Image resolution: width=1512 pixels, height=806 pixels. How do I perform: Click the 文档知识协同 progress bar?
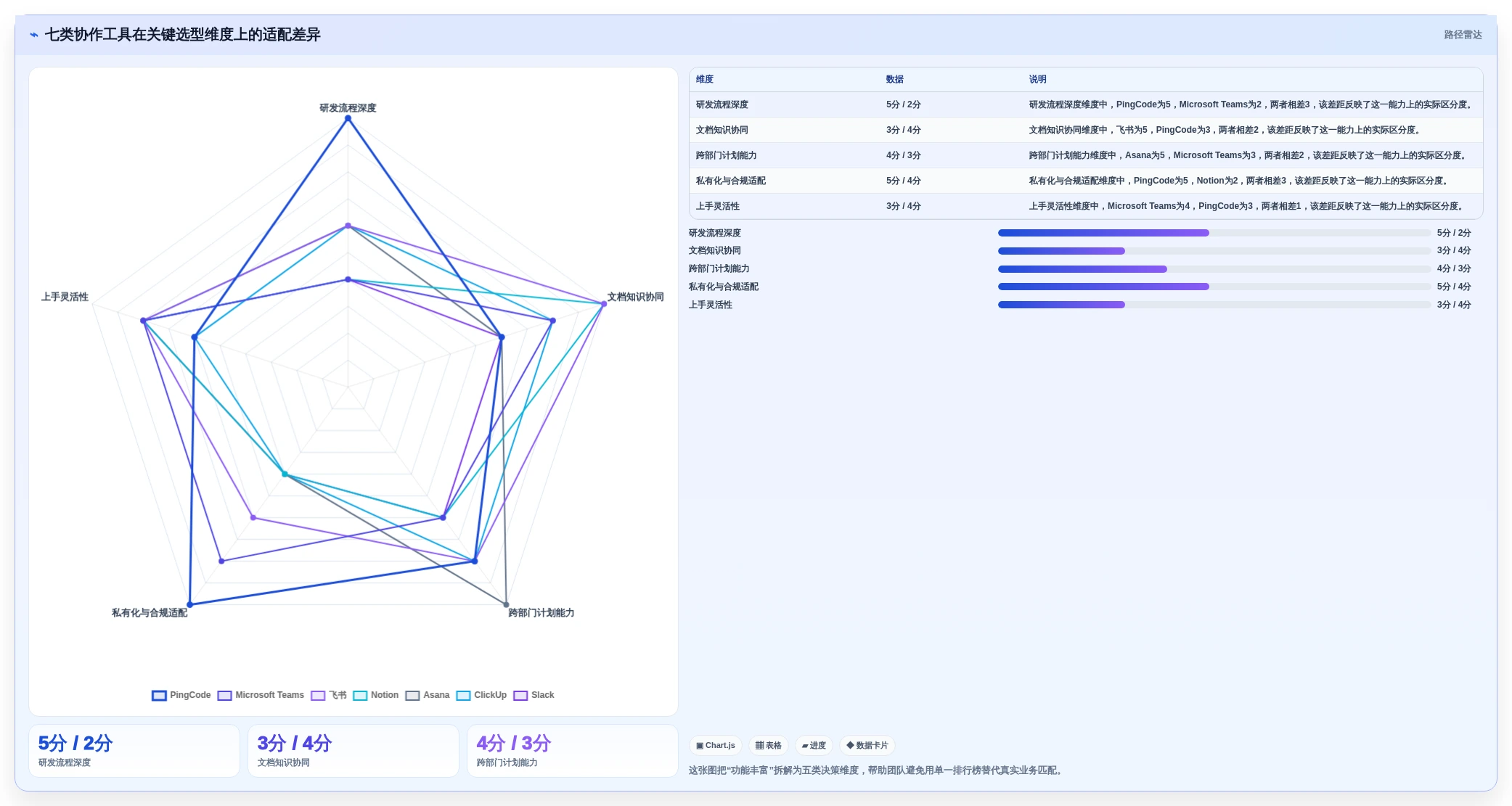pyautogui.click(x=1214, y=251)
